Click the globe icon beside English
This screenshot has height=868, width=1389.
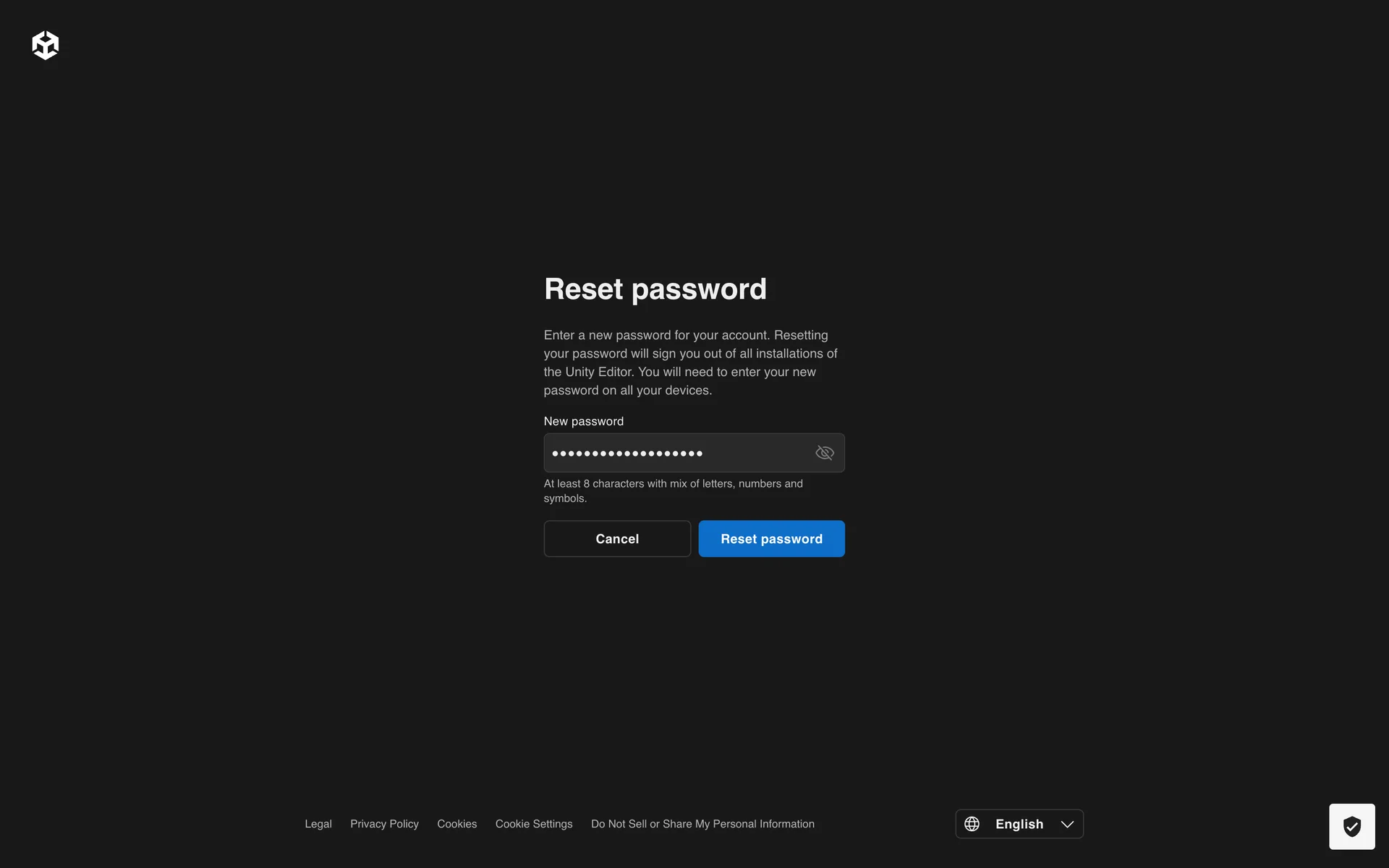[x=972, y=824]
